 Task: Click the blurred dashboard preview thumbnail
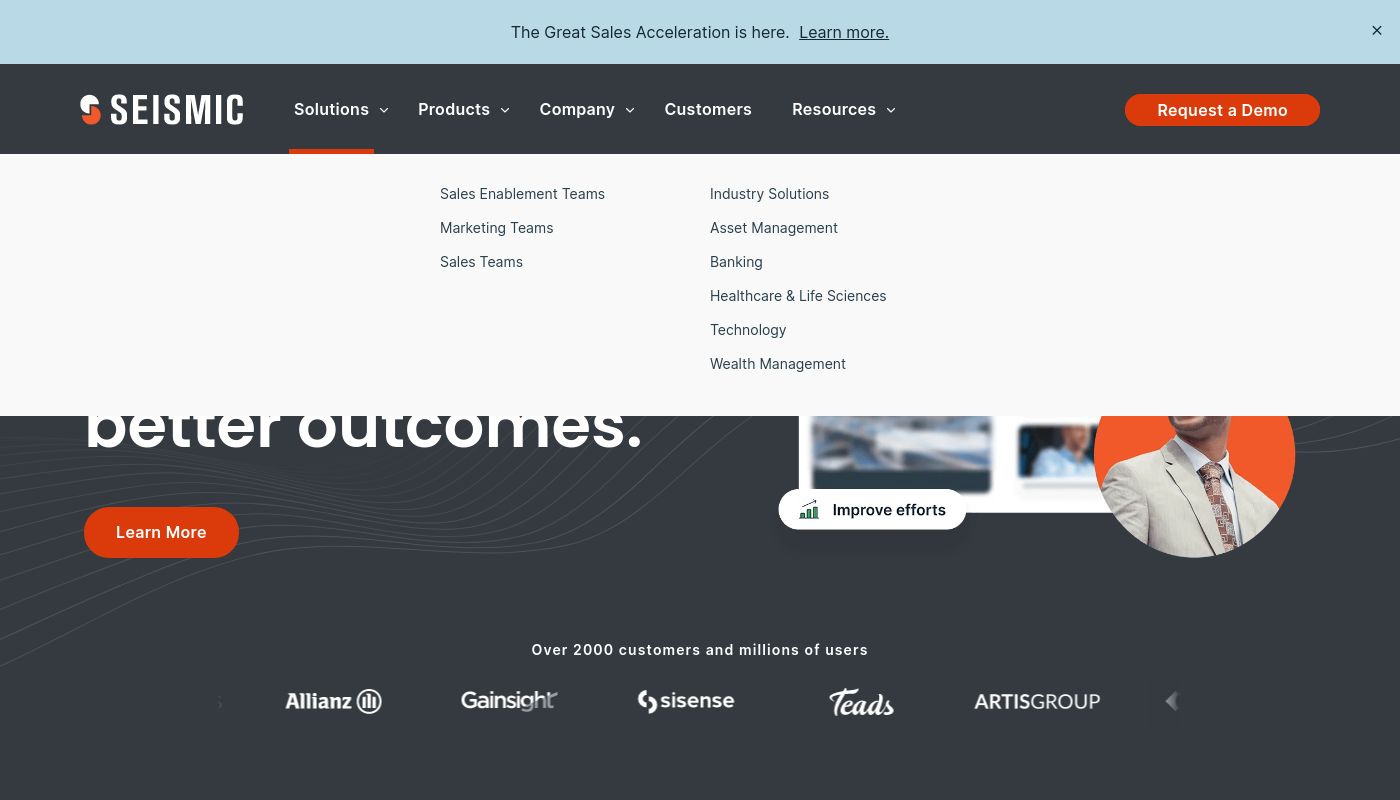coord(901,454)
